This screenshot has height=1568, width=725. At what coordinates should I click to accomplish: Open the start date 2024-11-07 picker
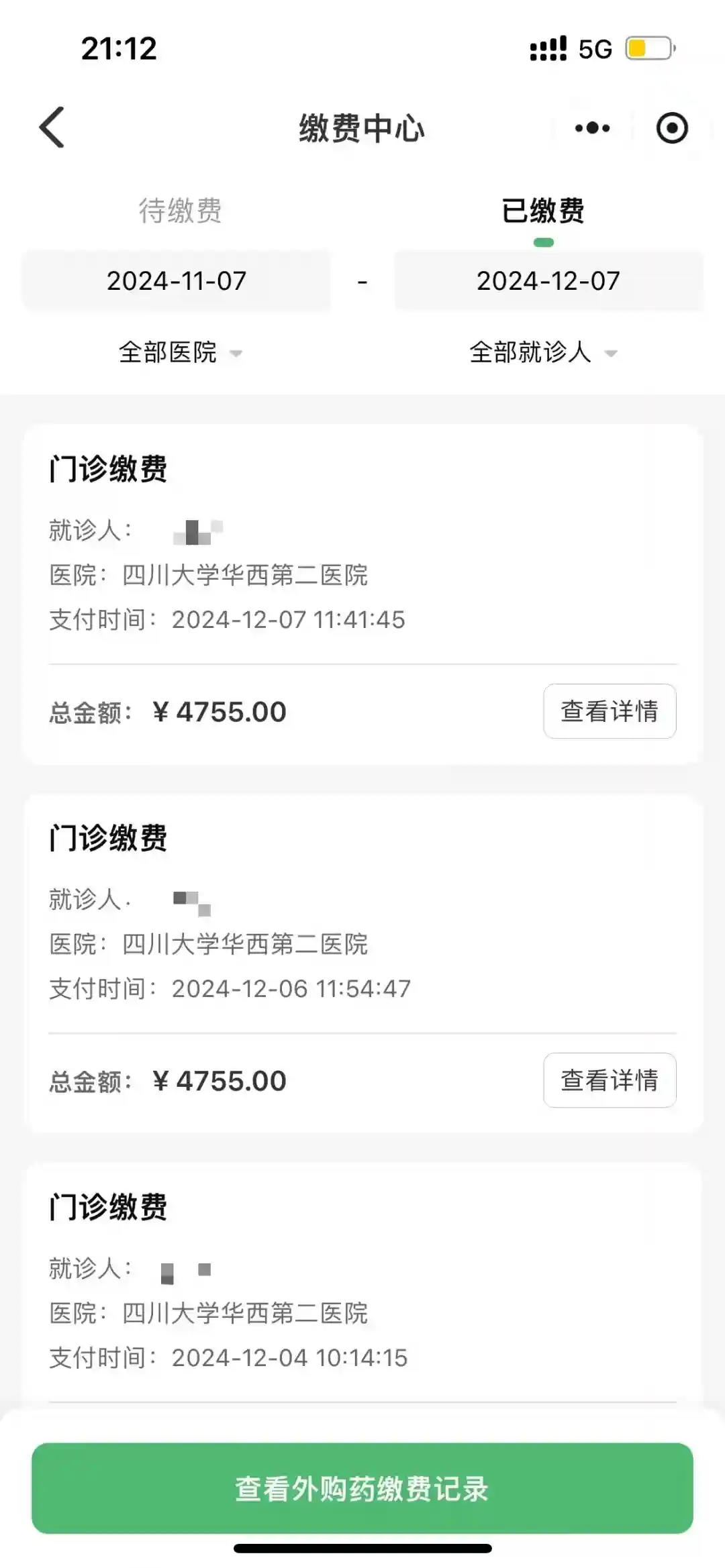tap(177, 281)
